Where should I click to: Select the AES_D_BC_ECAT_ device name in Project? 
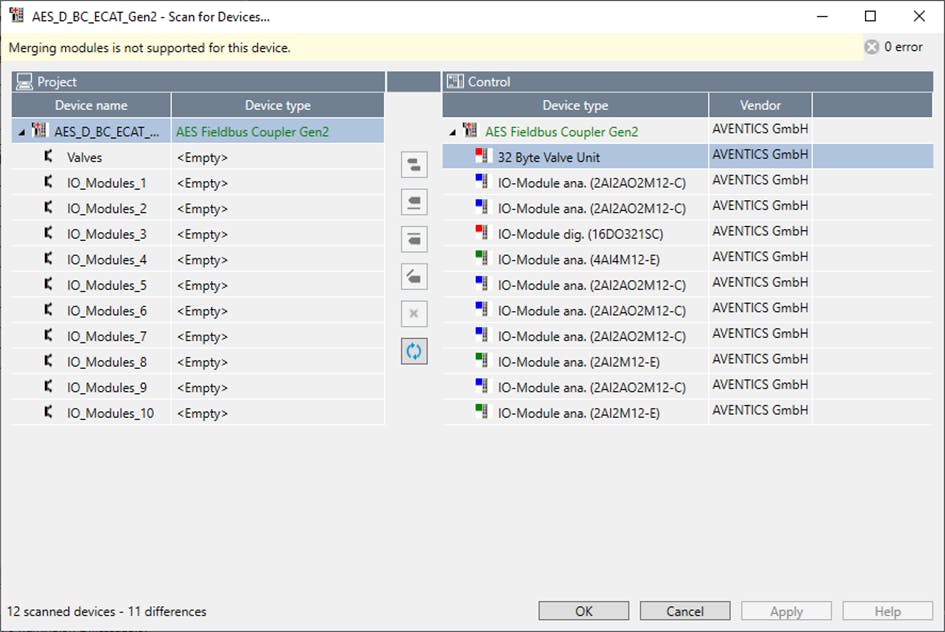107,131
